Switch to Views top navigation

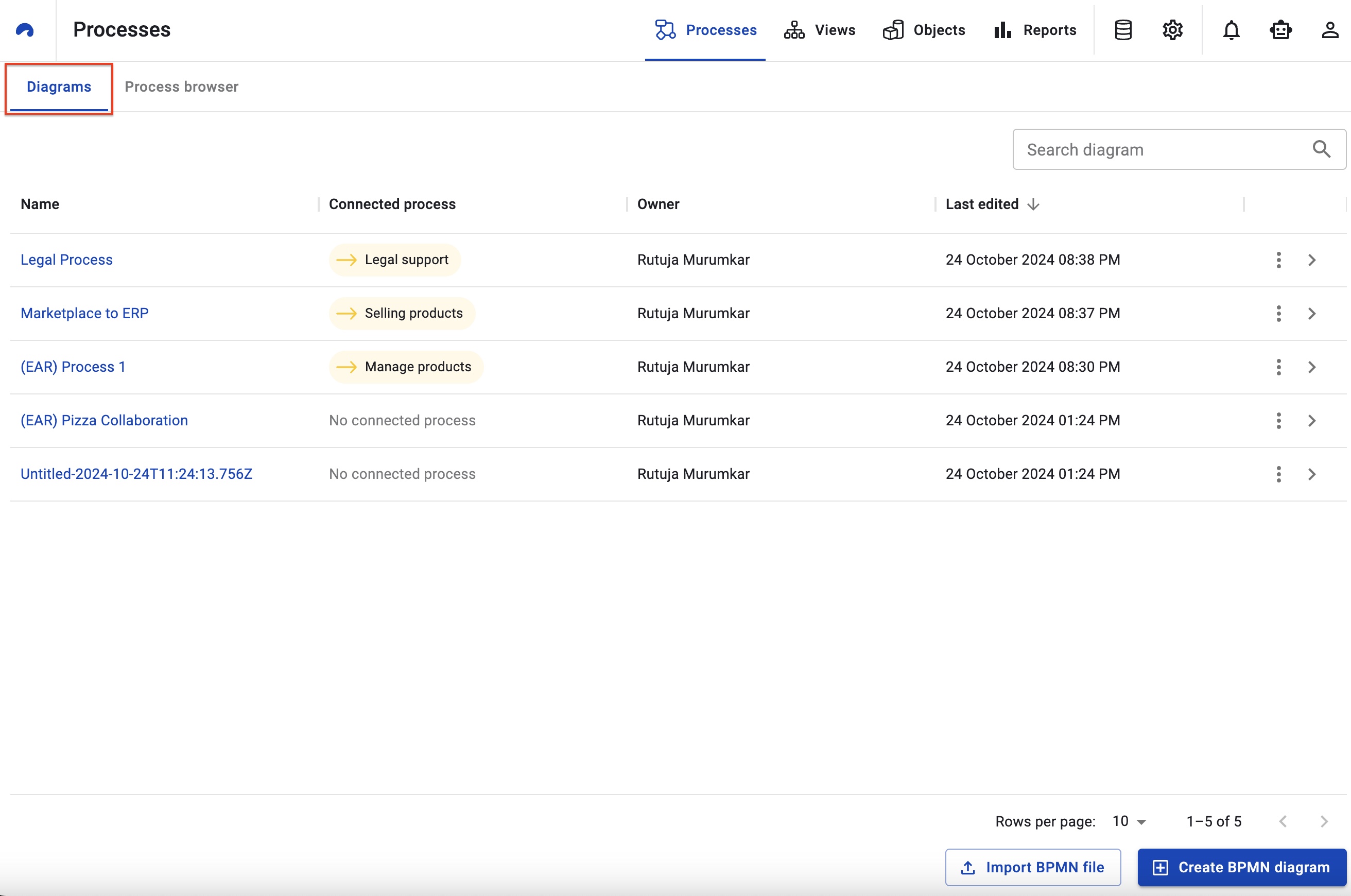click(819, 30)
